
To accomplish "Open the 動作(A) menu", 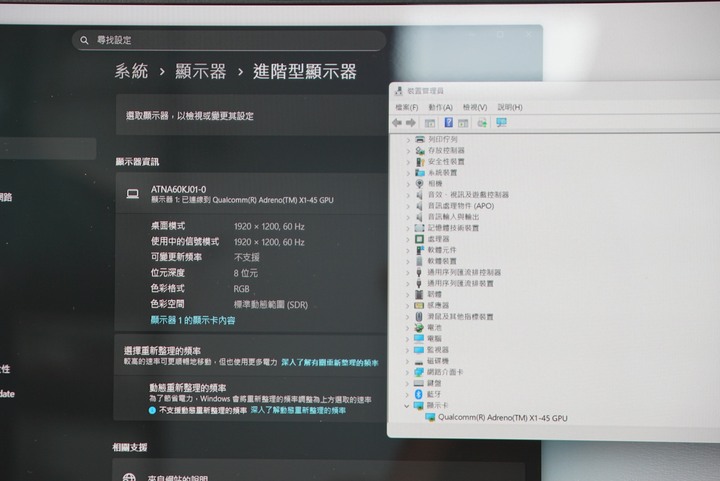I will click(x=440, y=107).
